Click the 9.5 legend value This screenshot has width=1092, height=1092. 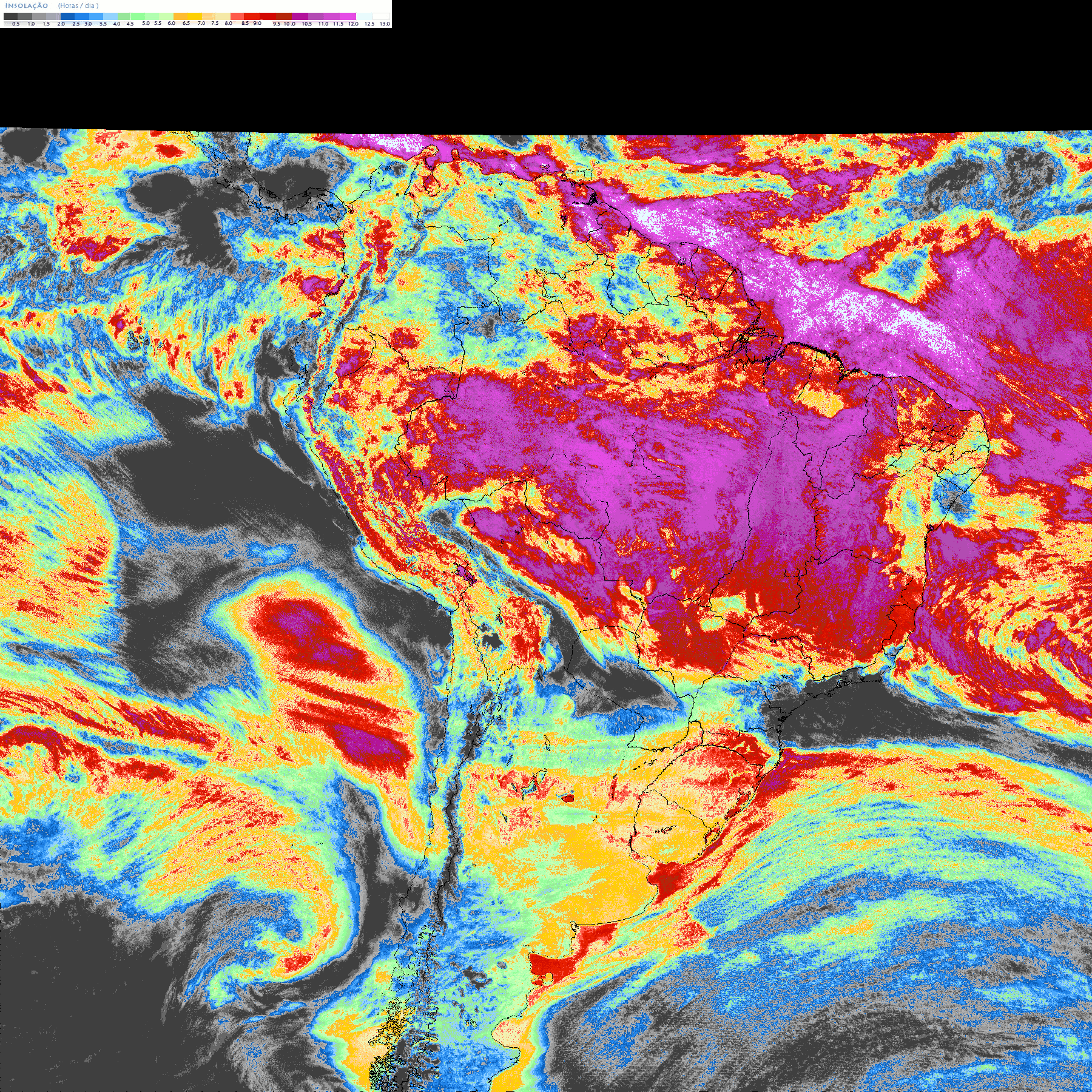tap(277, 24)
